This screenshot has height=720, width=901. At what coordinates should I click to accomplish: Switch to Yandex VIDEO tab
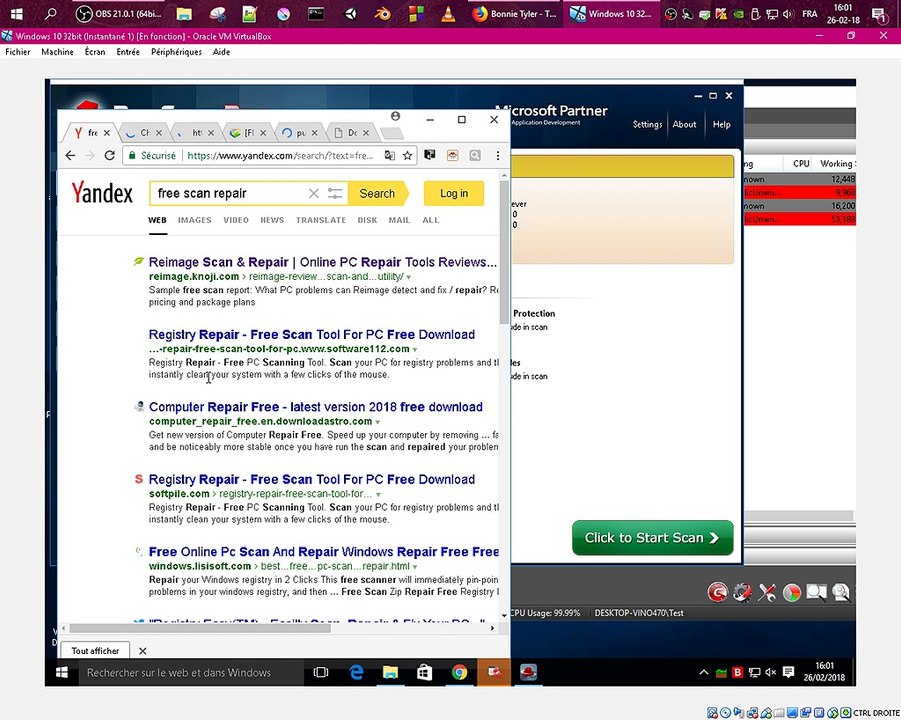click(x=236, y=220)
